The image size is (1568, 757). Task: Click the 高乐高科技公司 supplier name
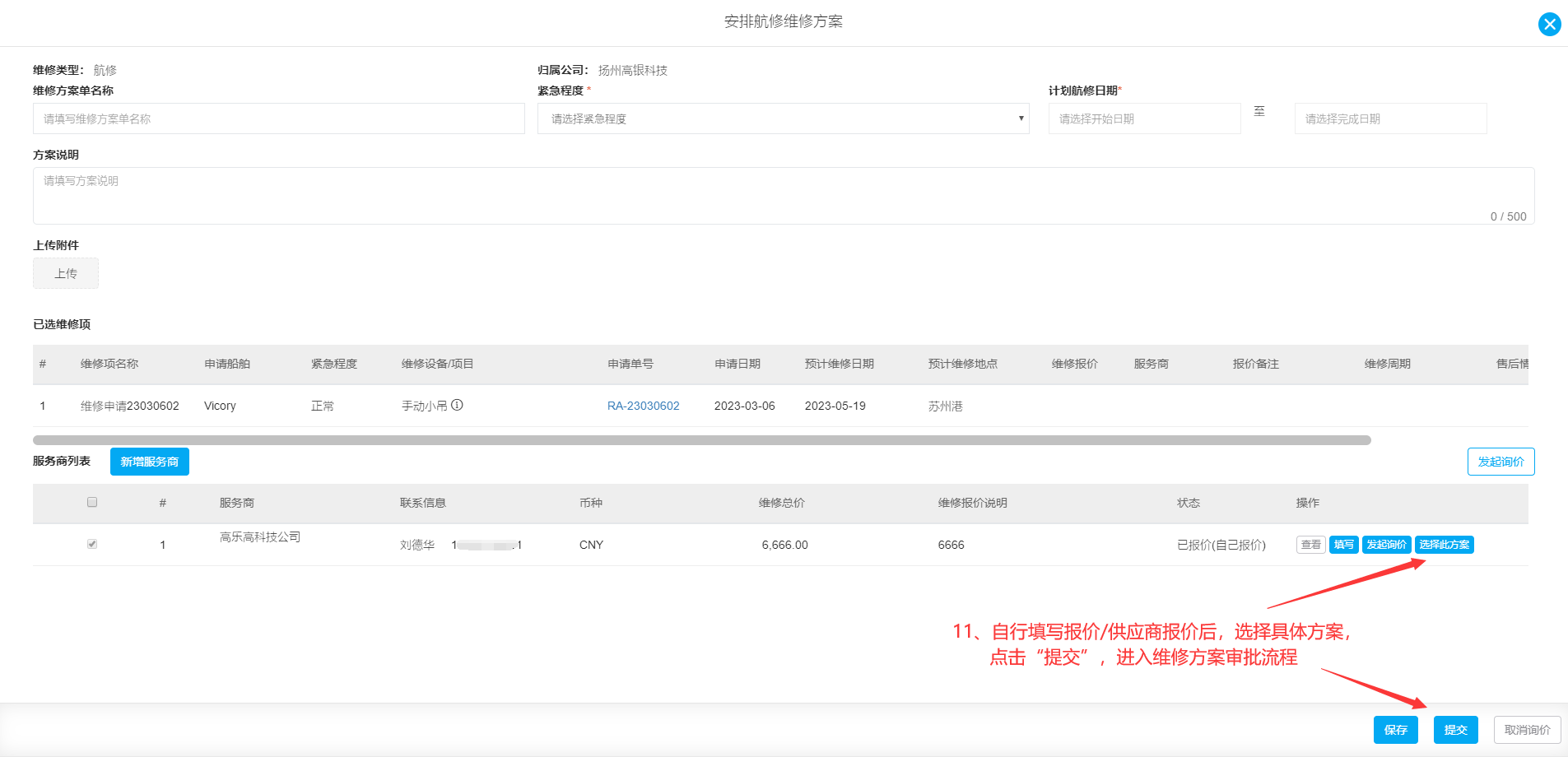[x=259, y=536]
